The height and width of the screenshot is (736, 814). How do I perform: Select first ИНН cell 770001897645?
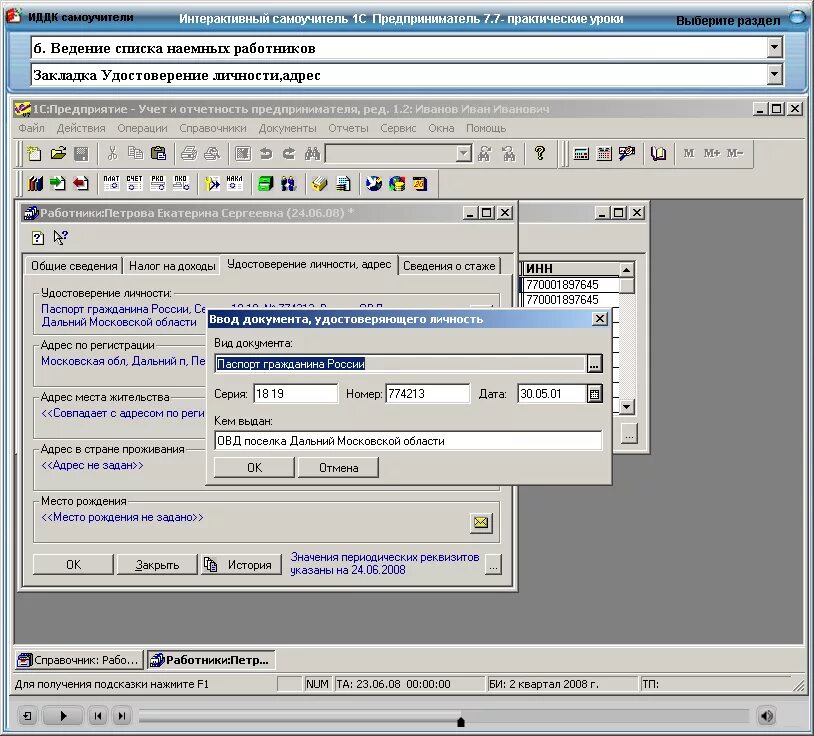point(570,284)
